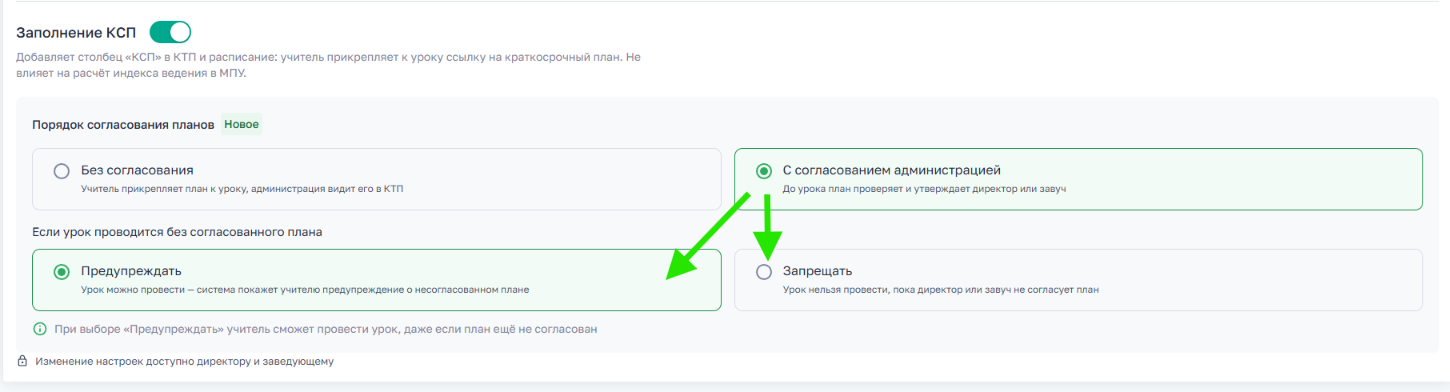Click the info icon beside the «Предупреждать» hint

point(40,328)
